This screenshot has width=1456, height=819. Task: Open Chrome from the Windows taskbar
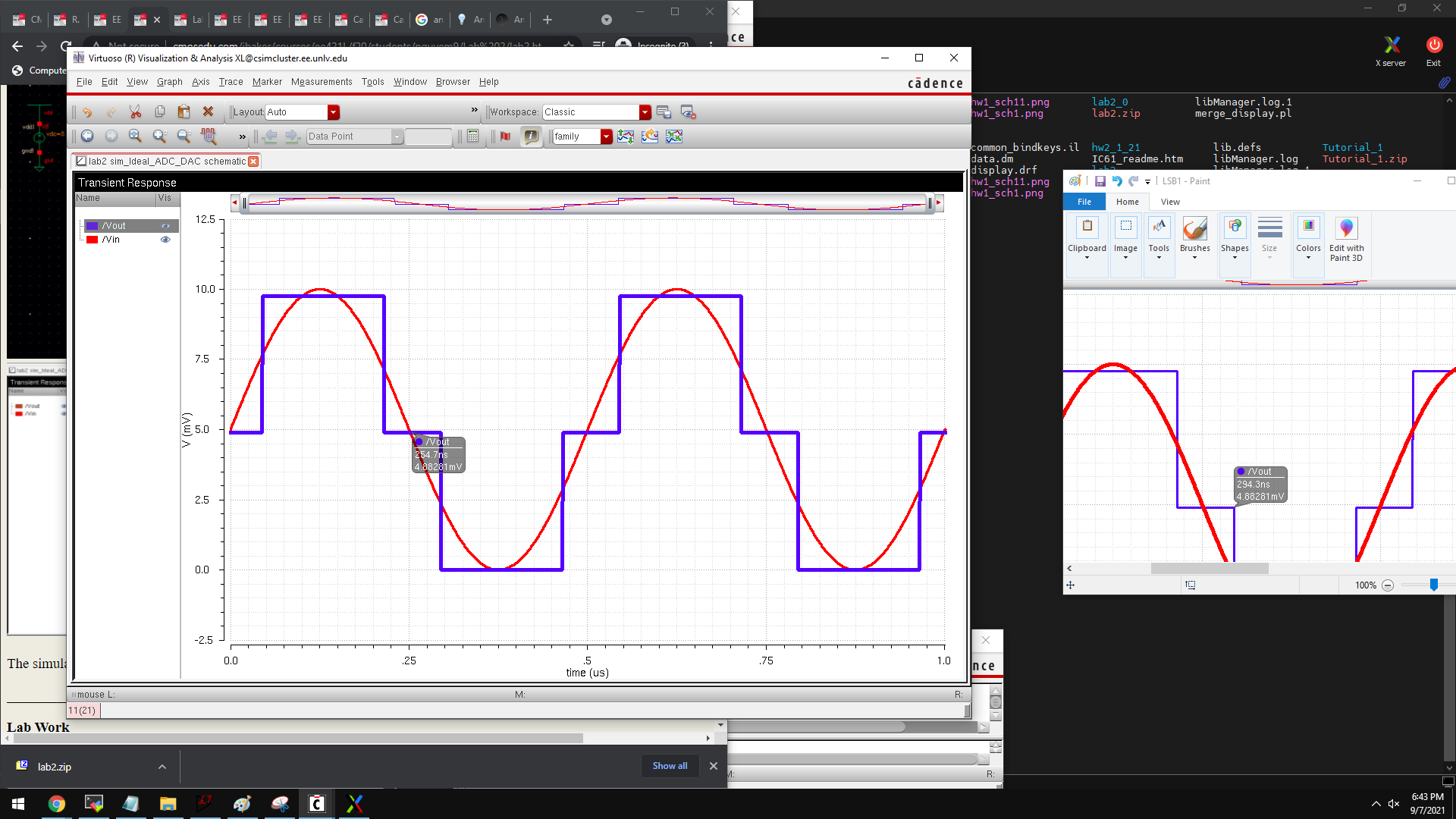(x=57, y=804)
